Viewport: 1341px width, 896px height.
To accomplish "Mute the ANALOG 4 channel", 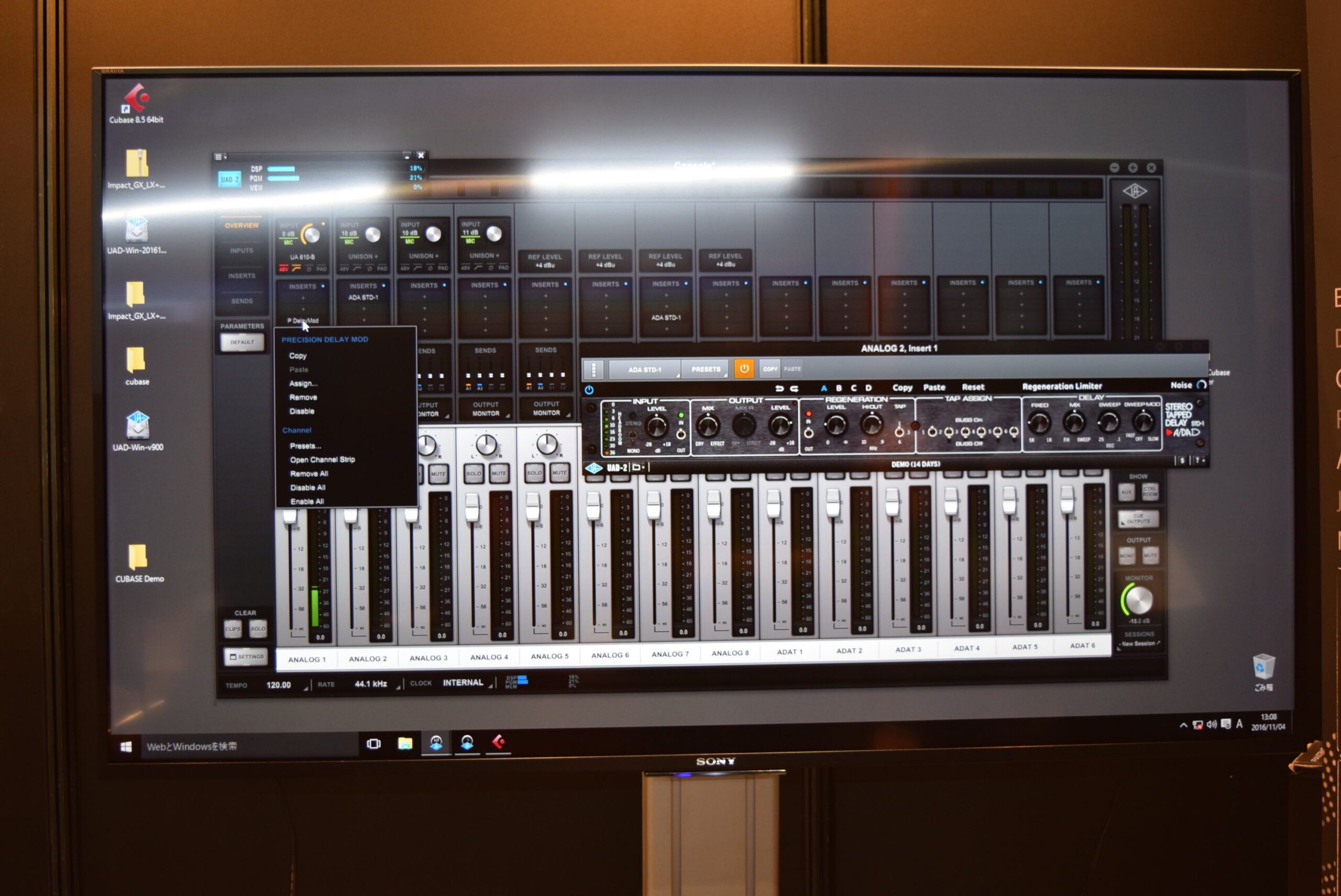I will pos(499,474).
